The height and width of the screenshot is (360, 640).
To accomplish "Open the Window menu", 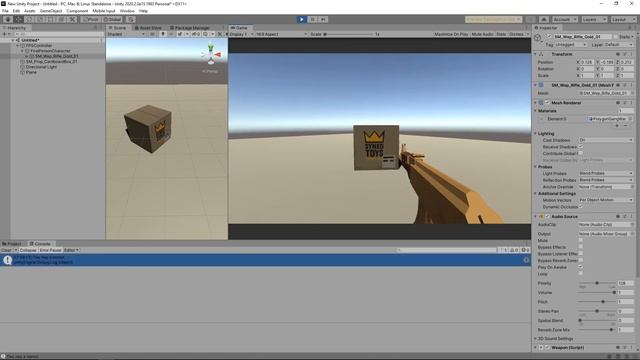I will (127, 11).
